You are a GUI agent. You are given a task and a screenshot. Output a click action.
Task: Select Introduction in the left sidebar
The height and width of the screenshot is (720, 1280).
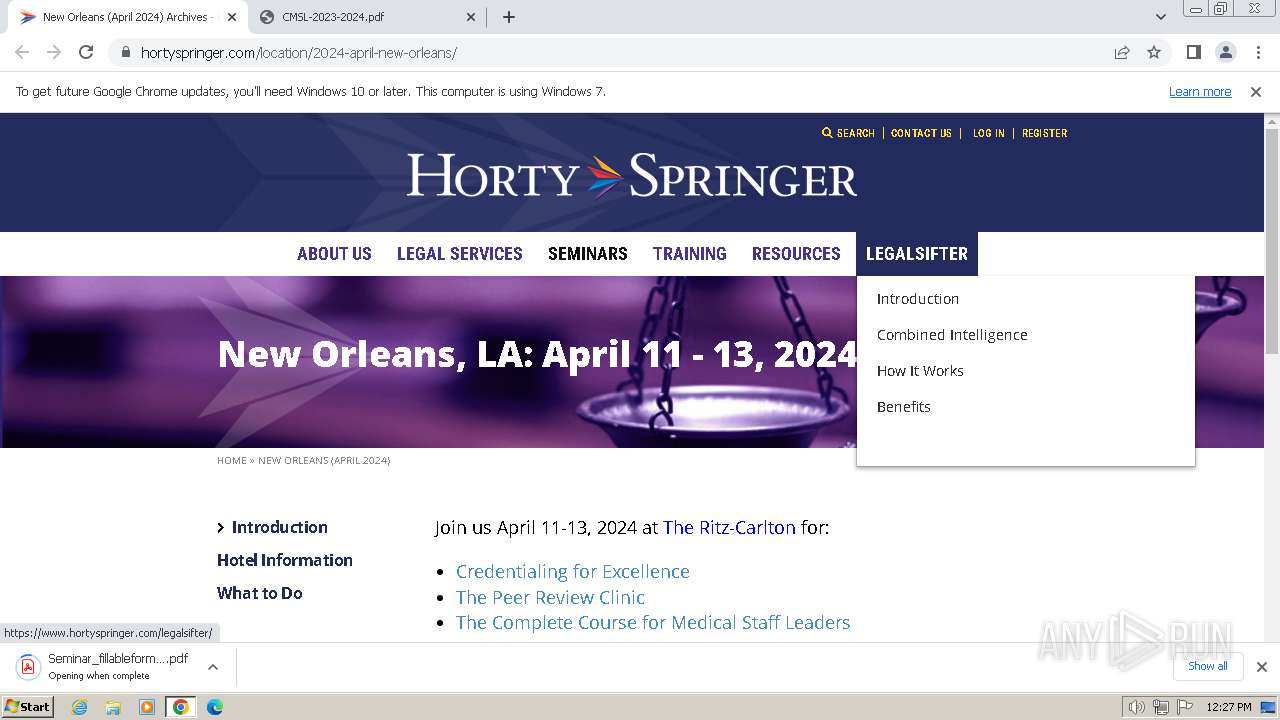(x=279, y=527)
